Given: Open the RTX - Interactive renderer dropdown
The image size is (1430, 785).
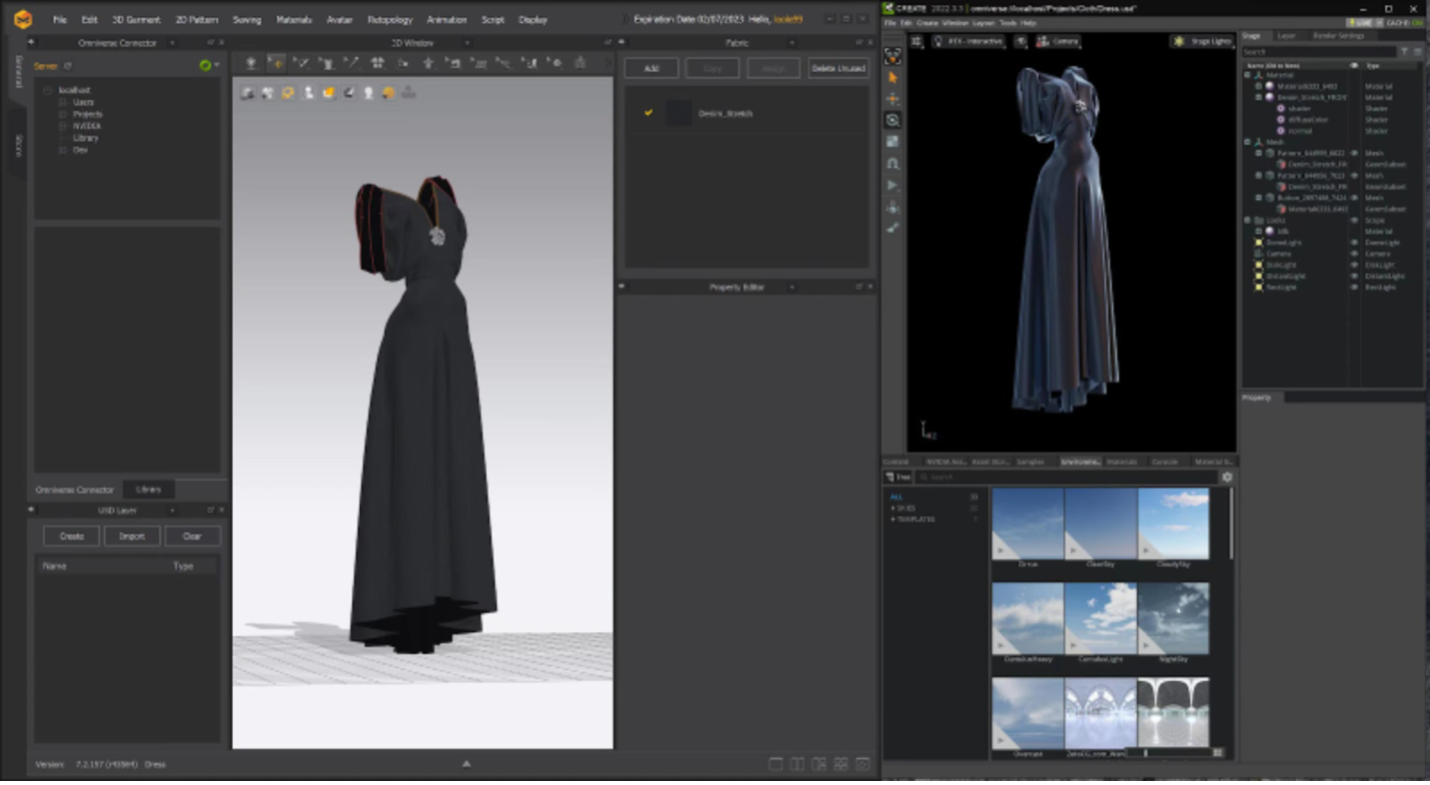Looking at the screenshot, I should click(x=966, y=41).
